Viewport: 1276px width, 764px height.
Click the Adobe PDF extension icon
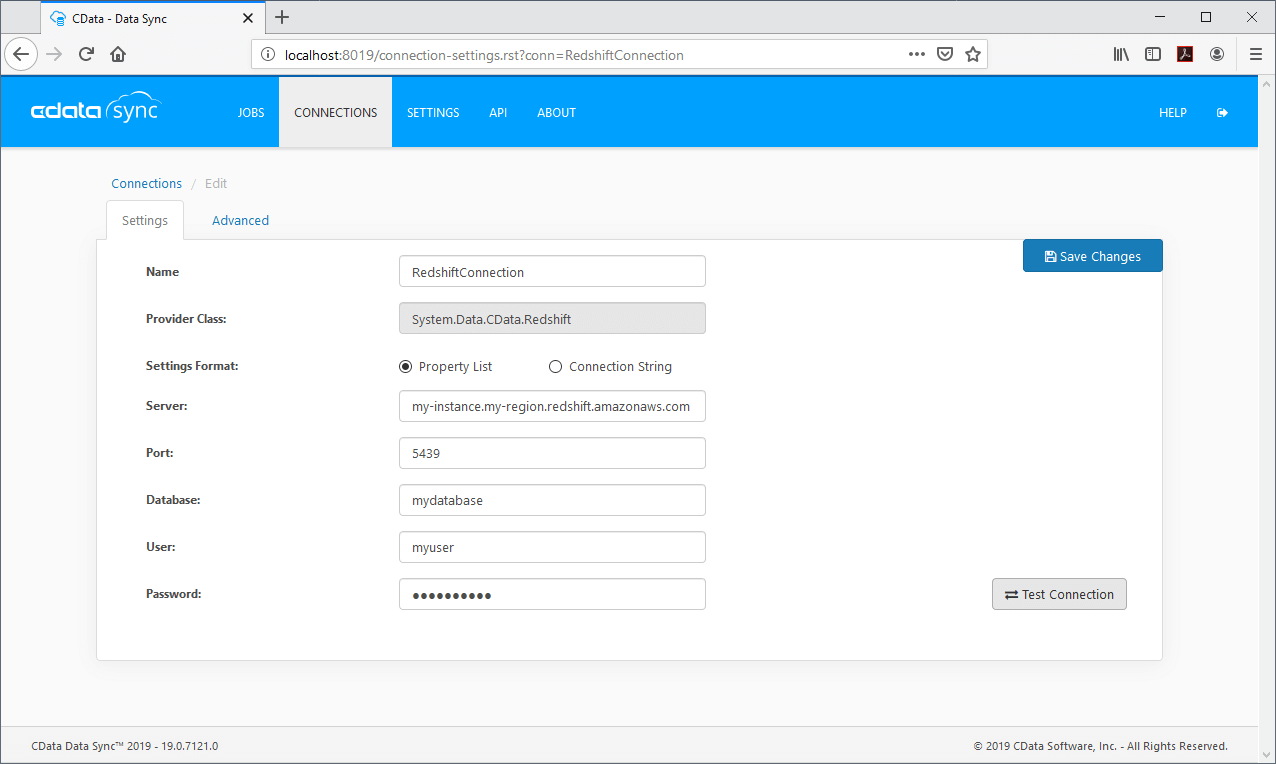click(x=1185, y=54)
